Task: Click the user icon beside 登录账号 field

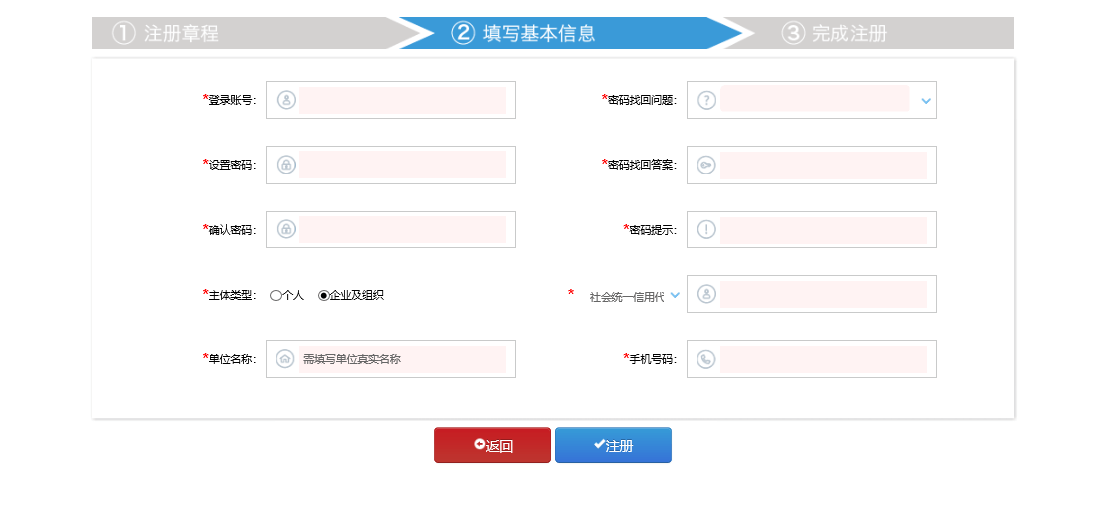Action: (x=286, y=100)
